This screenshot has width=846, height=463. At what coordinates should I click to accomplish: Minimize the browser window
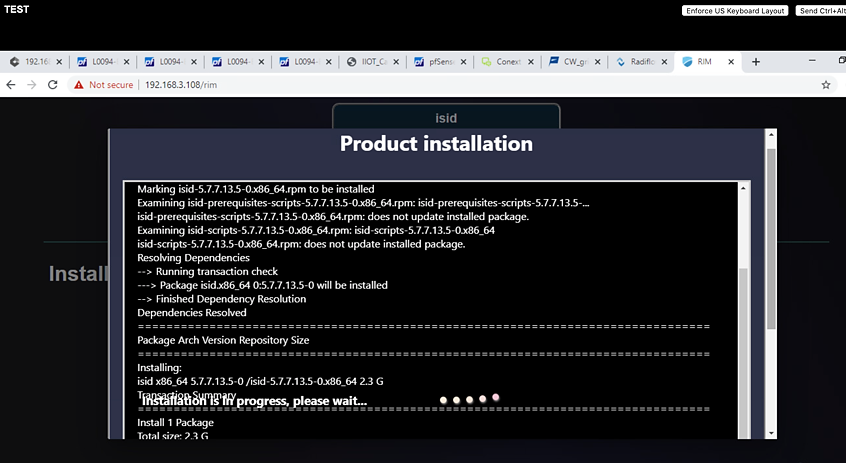(811, 61)
